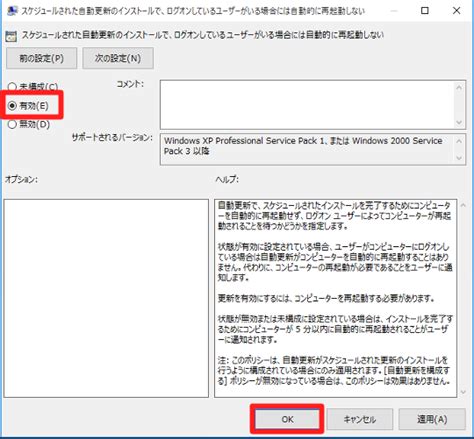Maximize the policy settings window

click(425, 11)
